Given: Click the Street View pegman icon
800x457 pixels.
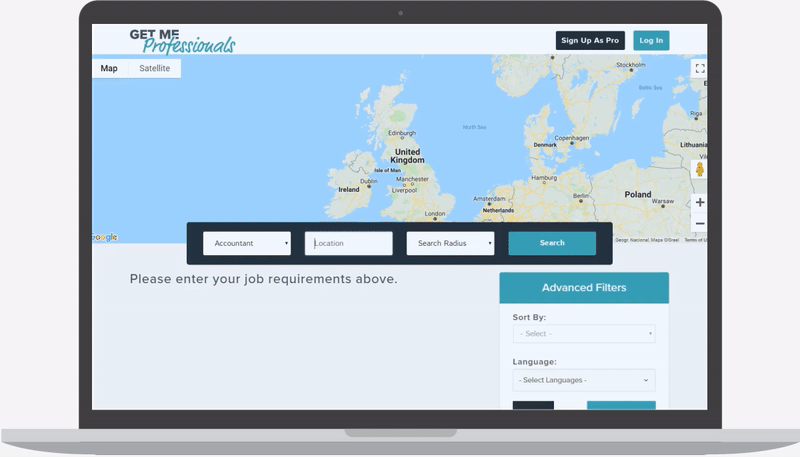Looking at the screenshot, I should pos(699,169).
